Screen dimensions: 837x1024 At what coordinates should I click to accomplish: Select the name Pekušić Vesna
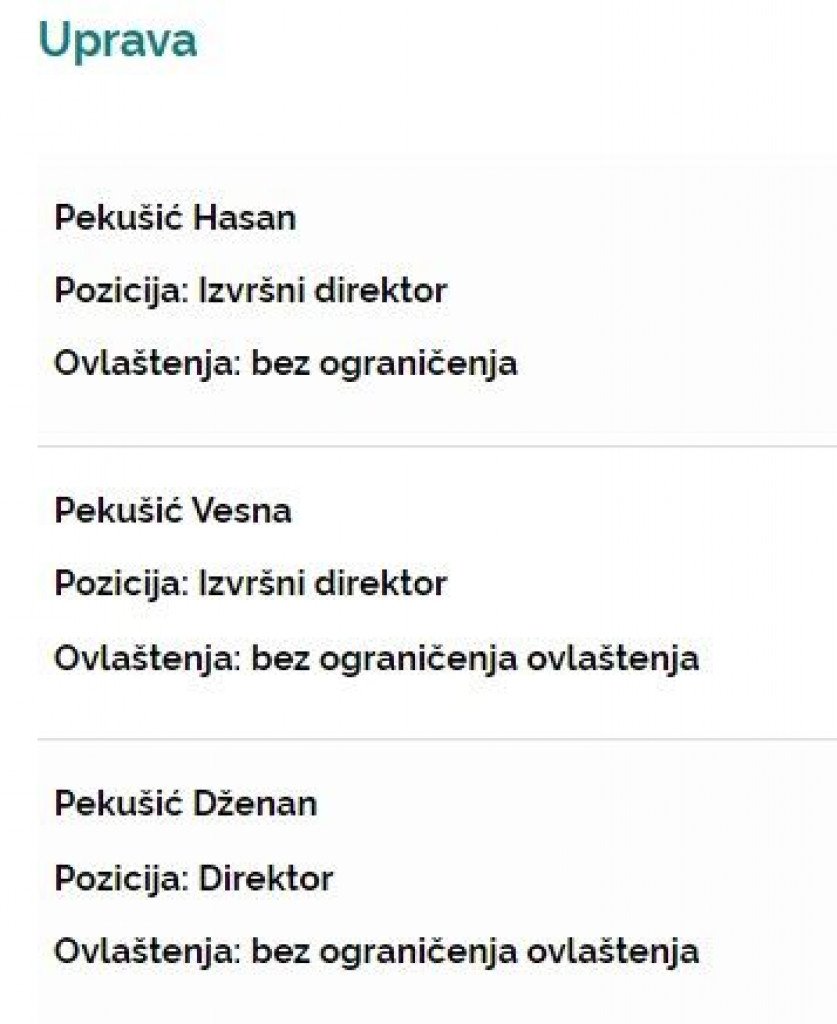tap(173, 510)
